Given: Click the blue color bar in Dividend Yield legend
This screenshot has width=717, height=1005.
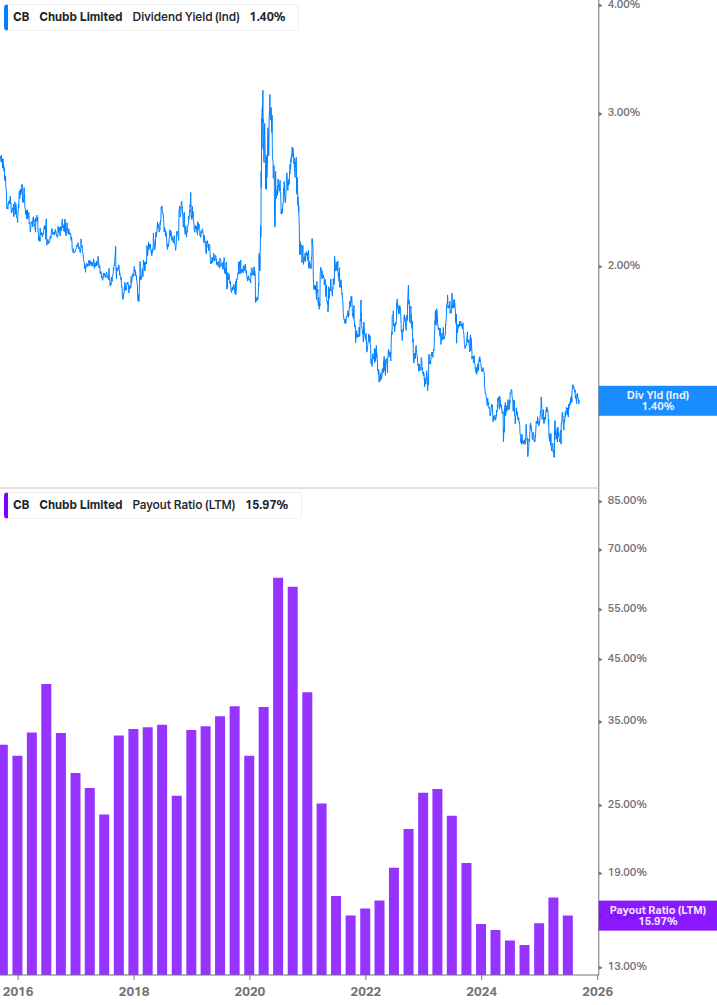Looking at the screenshot, I should [6, 17].
